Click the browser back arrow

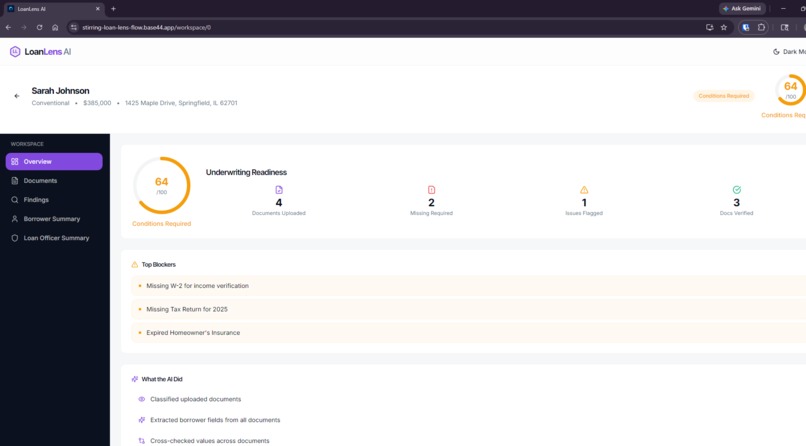tap(8, 27)
